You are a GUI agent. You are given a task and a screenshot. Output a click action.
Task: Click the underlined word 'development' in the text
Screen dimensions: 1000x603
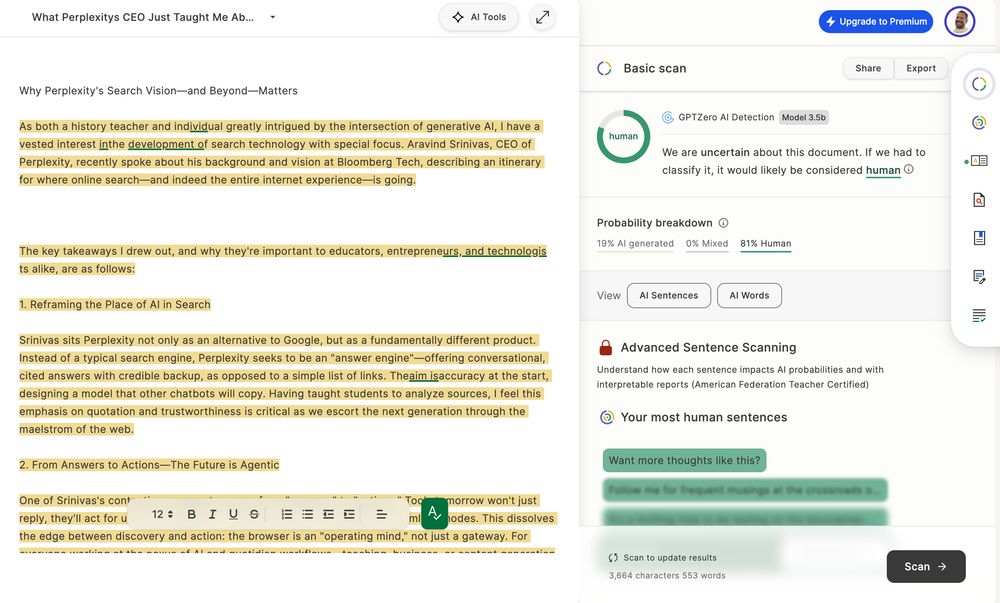point(162,144)
